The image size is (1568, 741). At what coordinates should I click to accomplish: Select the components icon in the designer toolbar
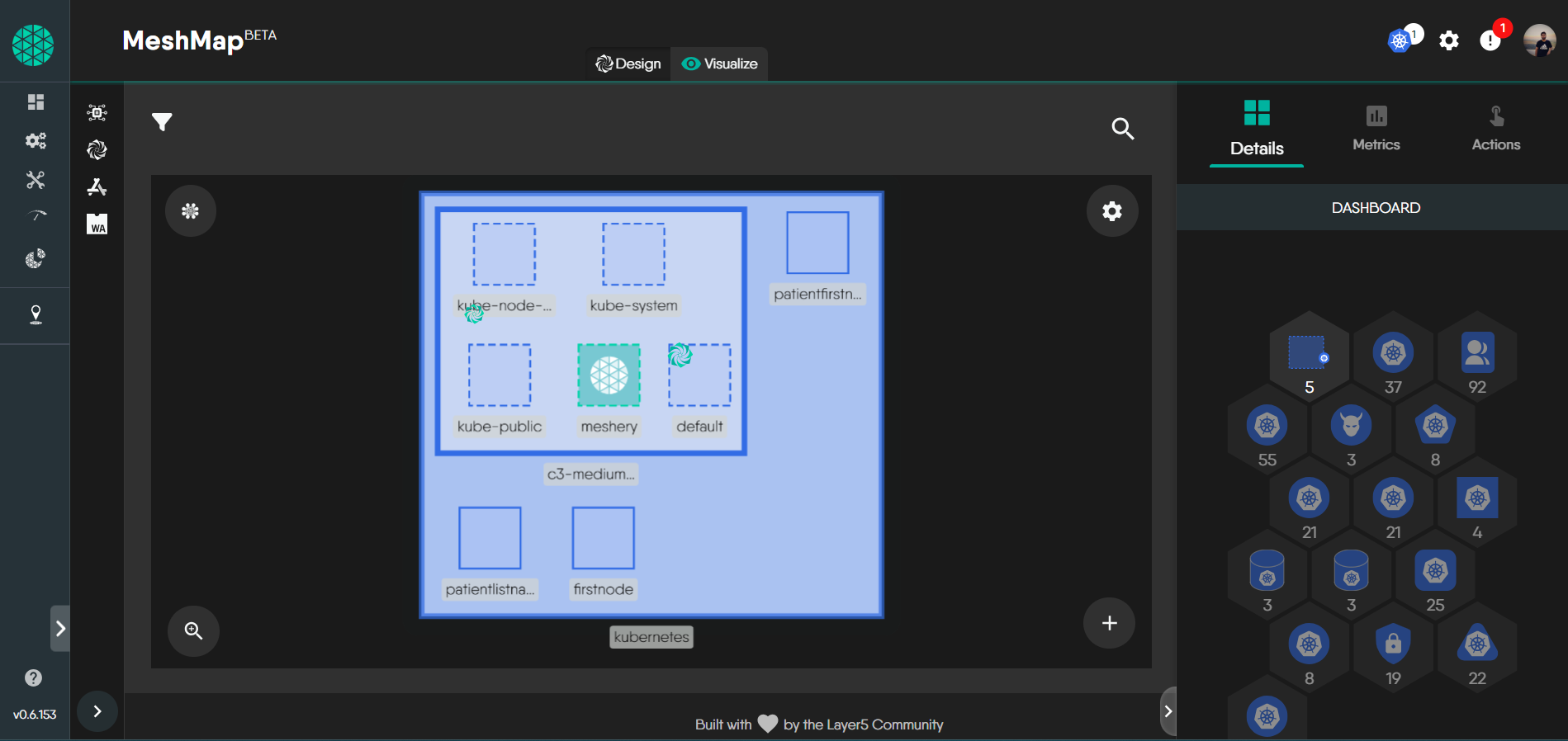click(97, 112)
